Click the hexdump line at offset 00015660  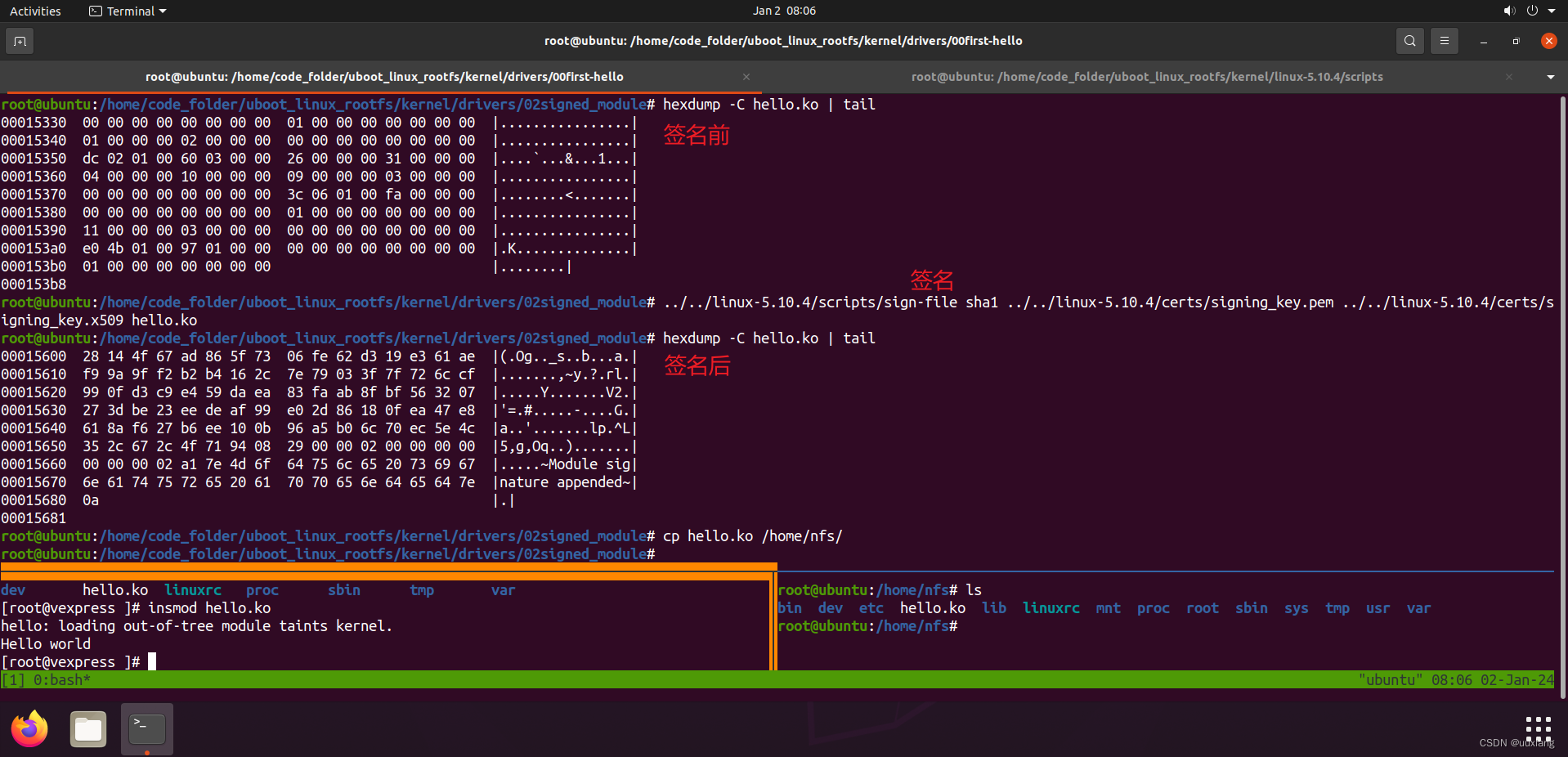tap(319, 464)
